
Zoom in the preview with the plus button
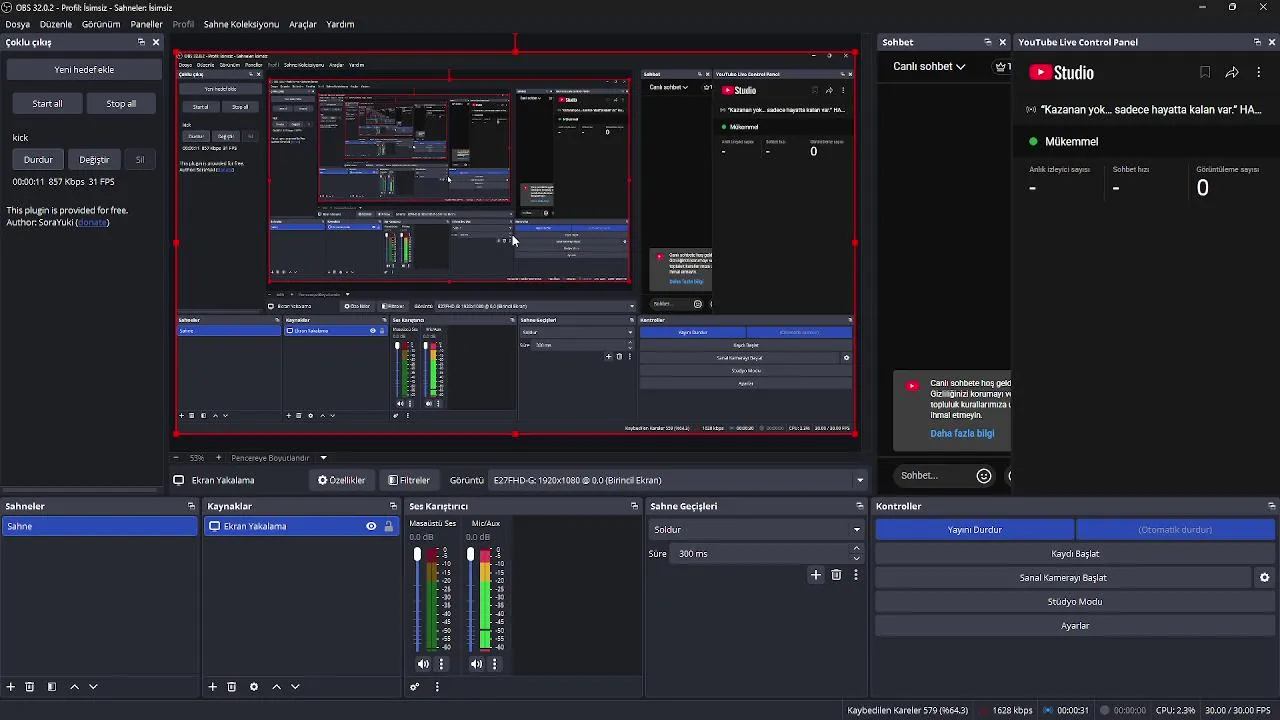(218, 458)
